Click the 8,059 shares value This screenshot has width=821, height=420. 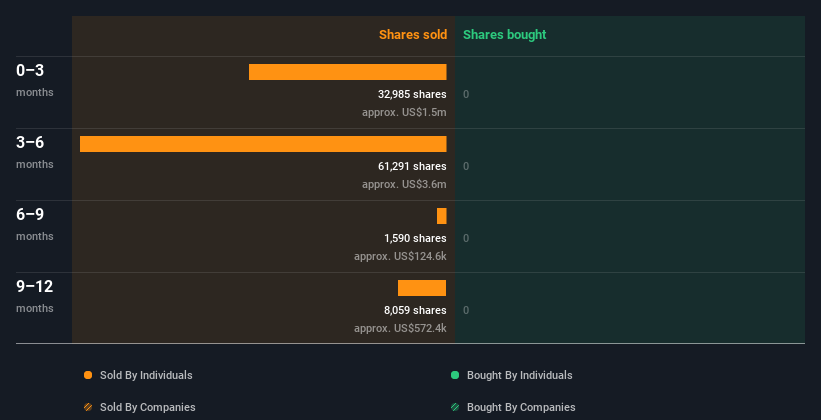(x=415, y=311)
